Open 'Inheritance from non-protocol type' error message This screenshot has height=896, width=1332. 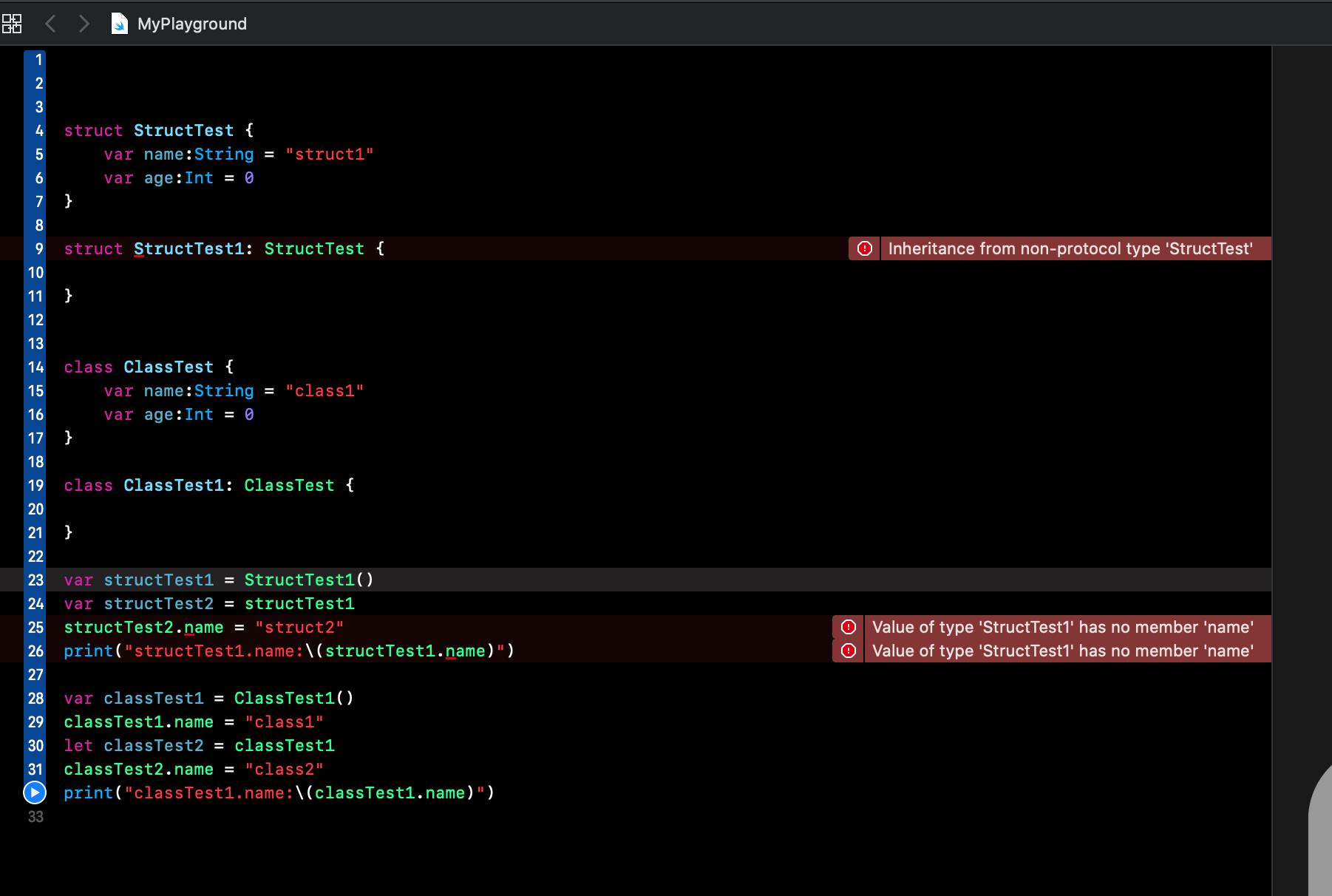point(1070,248)
